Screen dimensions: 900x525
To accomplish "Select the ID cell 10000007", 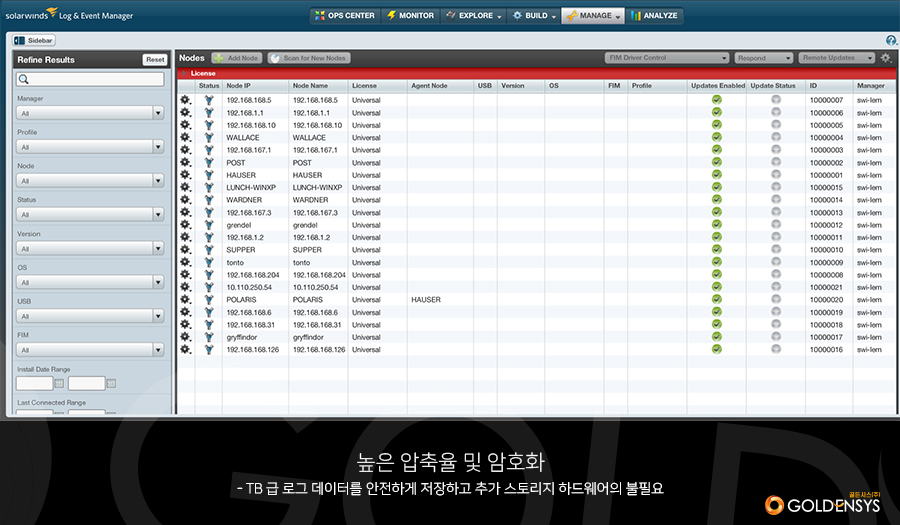I will pos(827,100).
